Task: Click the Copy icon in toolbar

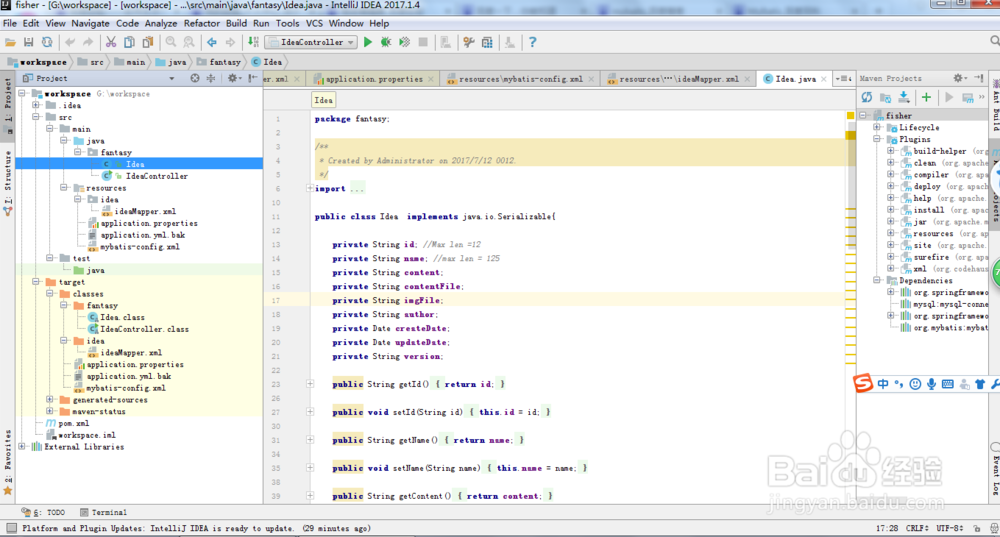Action: (129, 43)
